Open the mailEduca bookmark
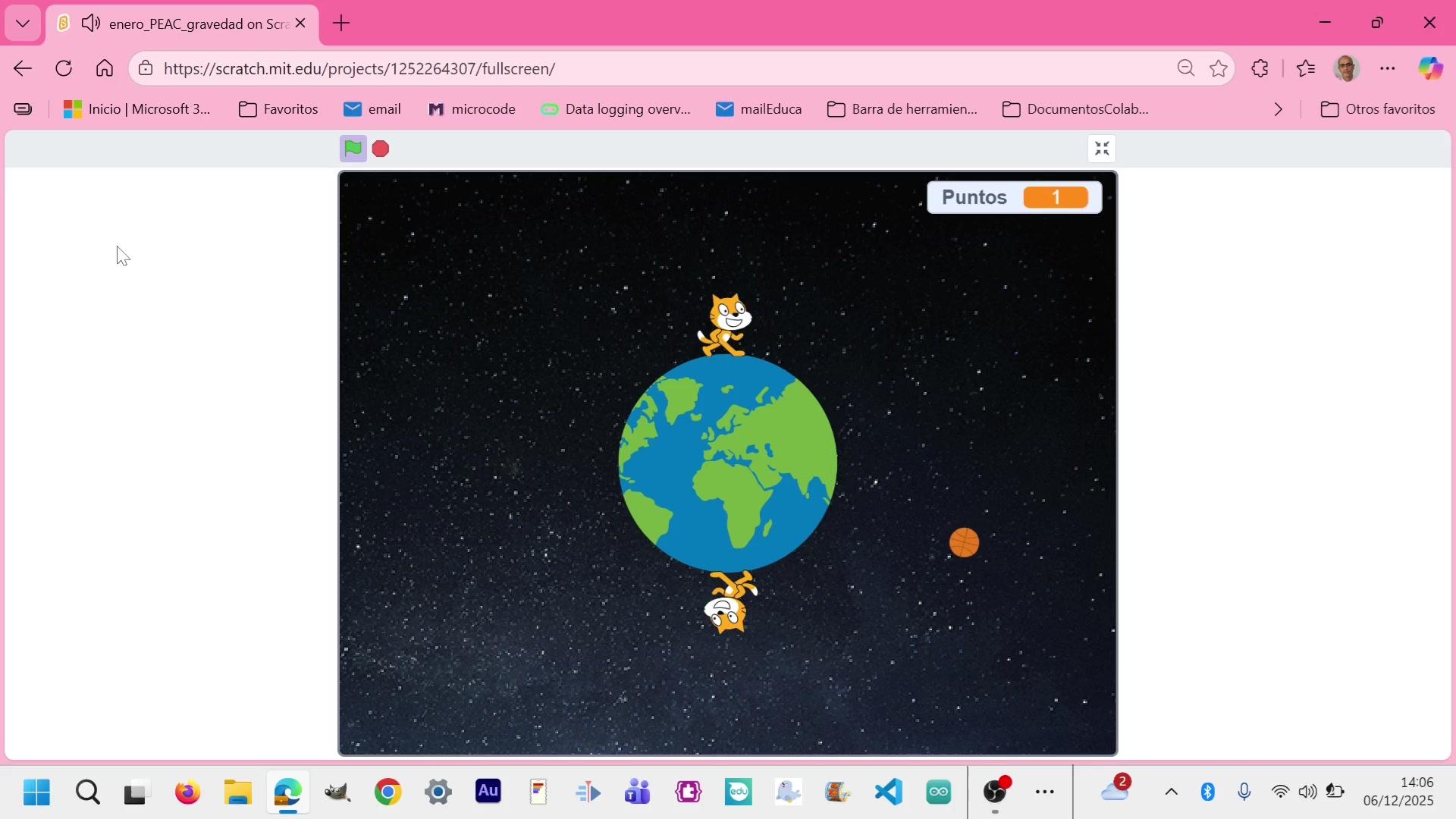1456x819 pixels. (x=758, y=109)
